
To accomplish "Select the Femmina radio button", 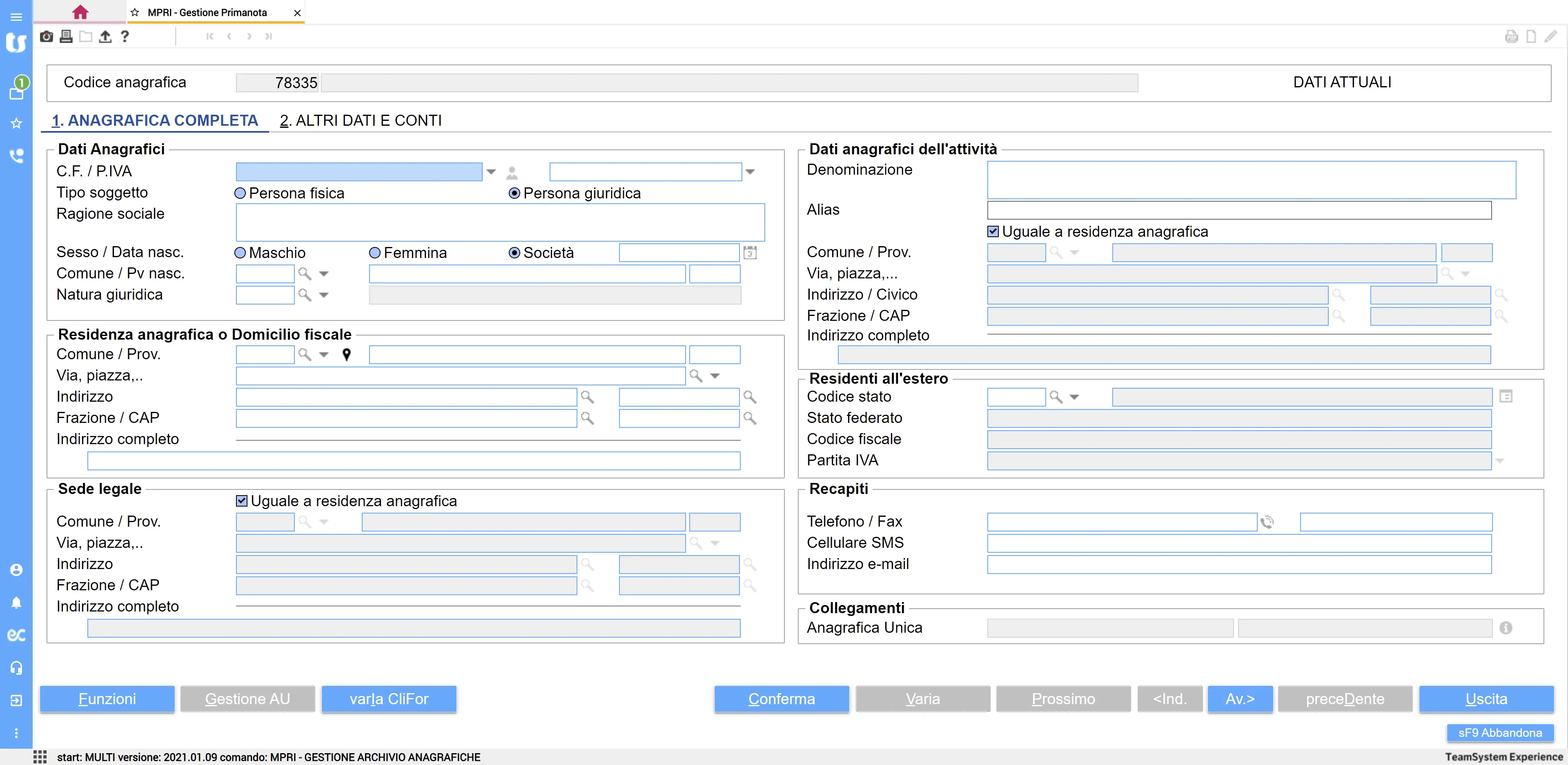I will click(x=375, y=253).
